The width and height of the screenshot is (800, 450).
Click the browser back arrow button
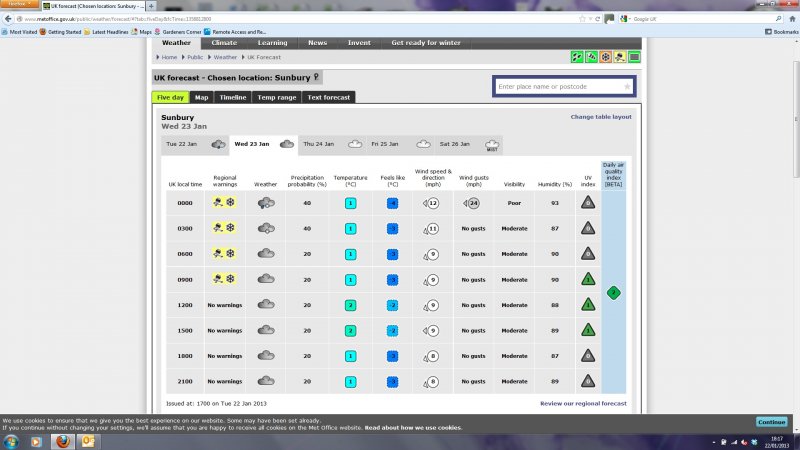pyautogui.click(x=8, y=19)
